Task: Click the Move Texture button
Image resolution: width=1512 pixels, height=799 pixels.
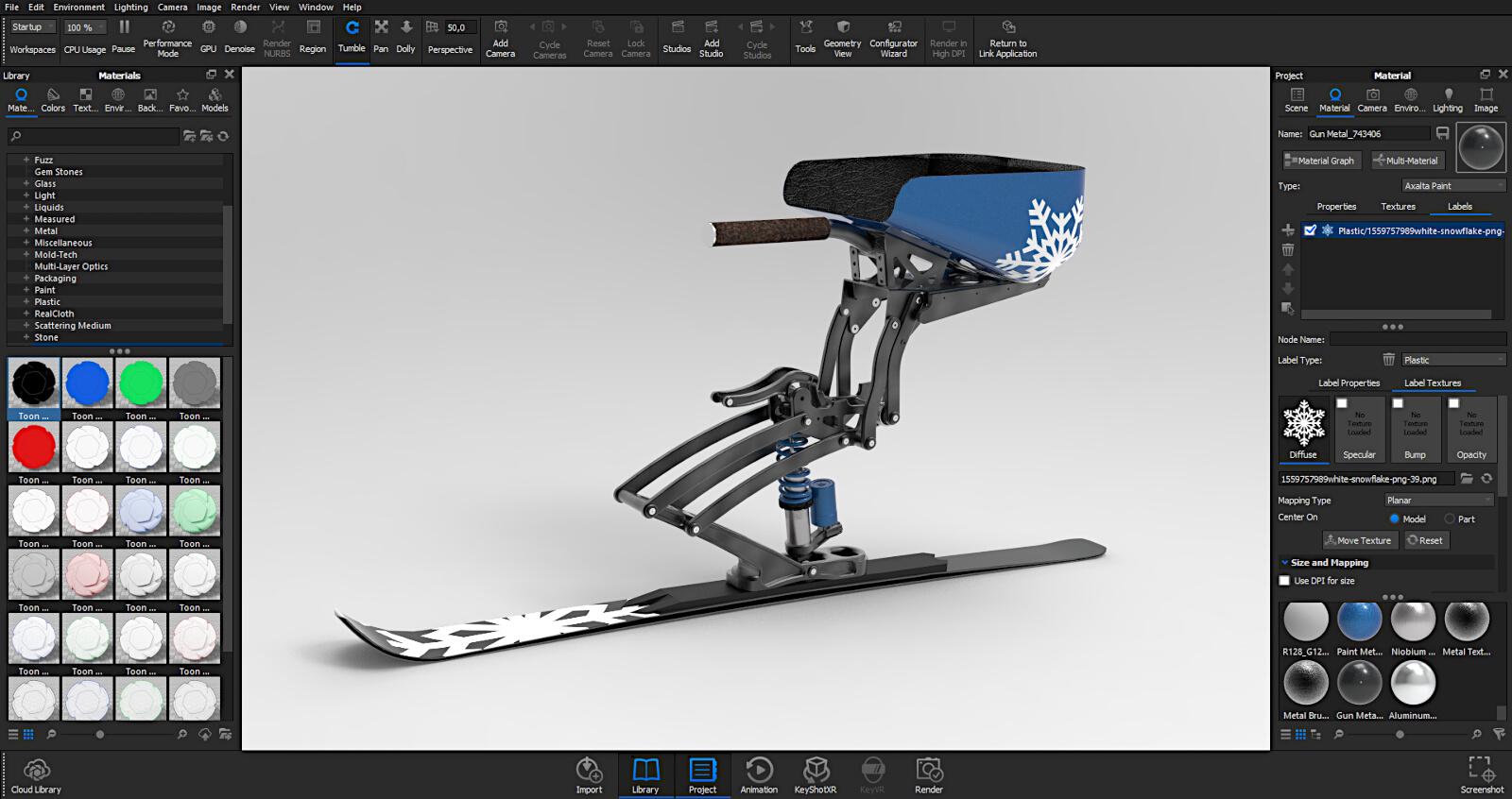Action: (x=1358, y=540)
